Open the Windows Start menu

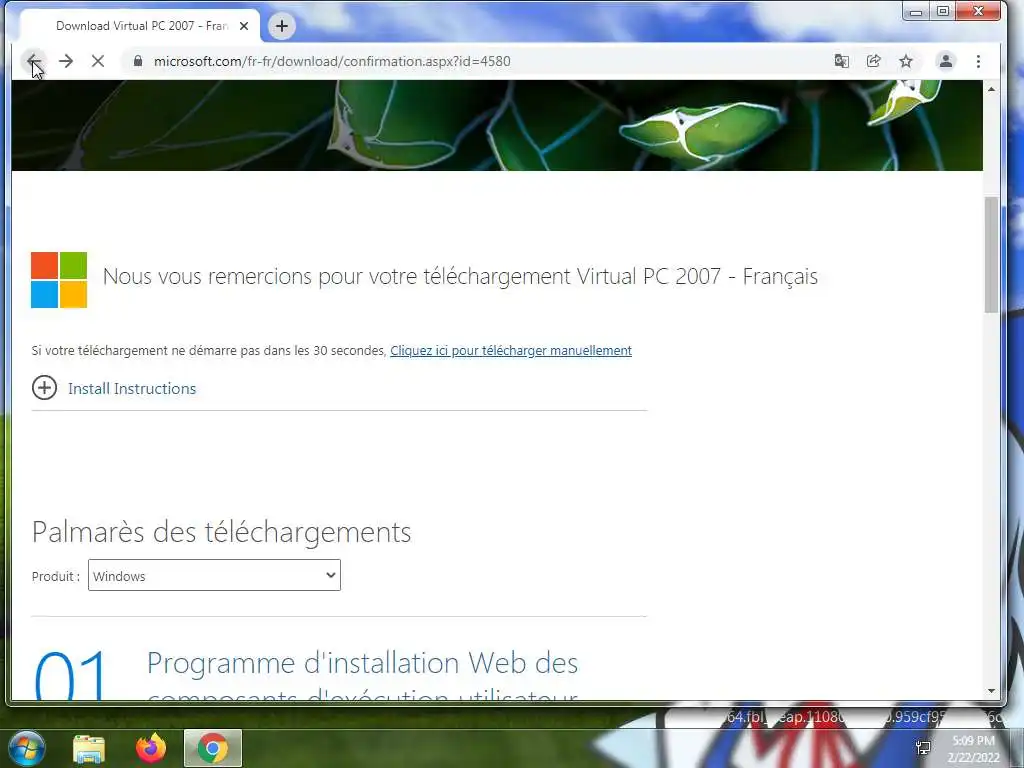point(26,748)
